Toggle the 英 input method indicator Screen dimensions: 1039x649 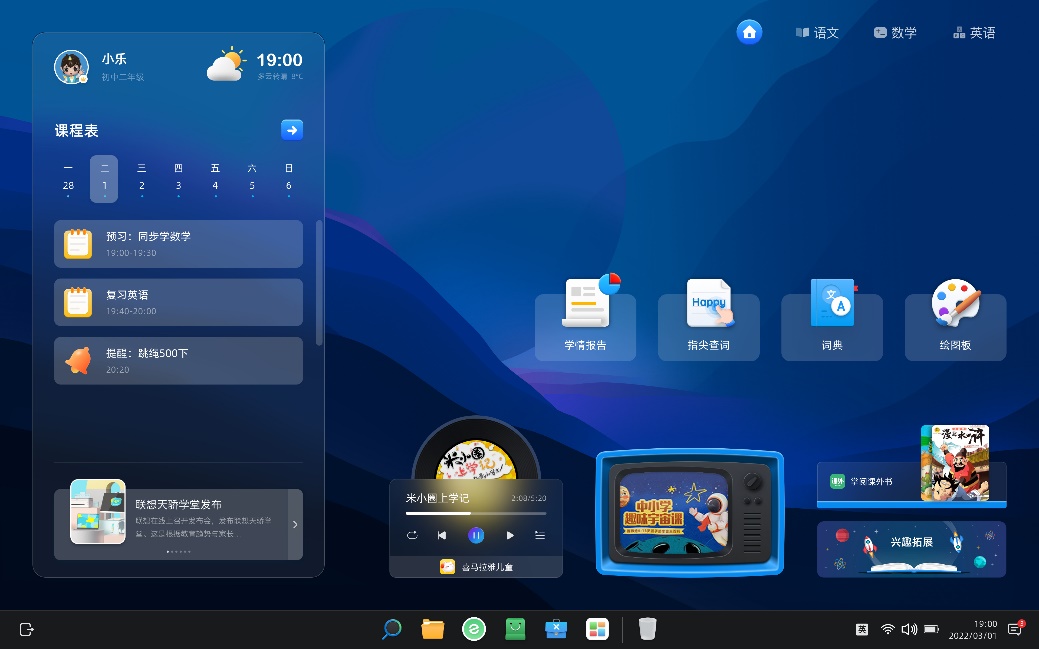click(x=861, y=629)
